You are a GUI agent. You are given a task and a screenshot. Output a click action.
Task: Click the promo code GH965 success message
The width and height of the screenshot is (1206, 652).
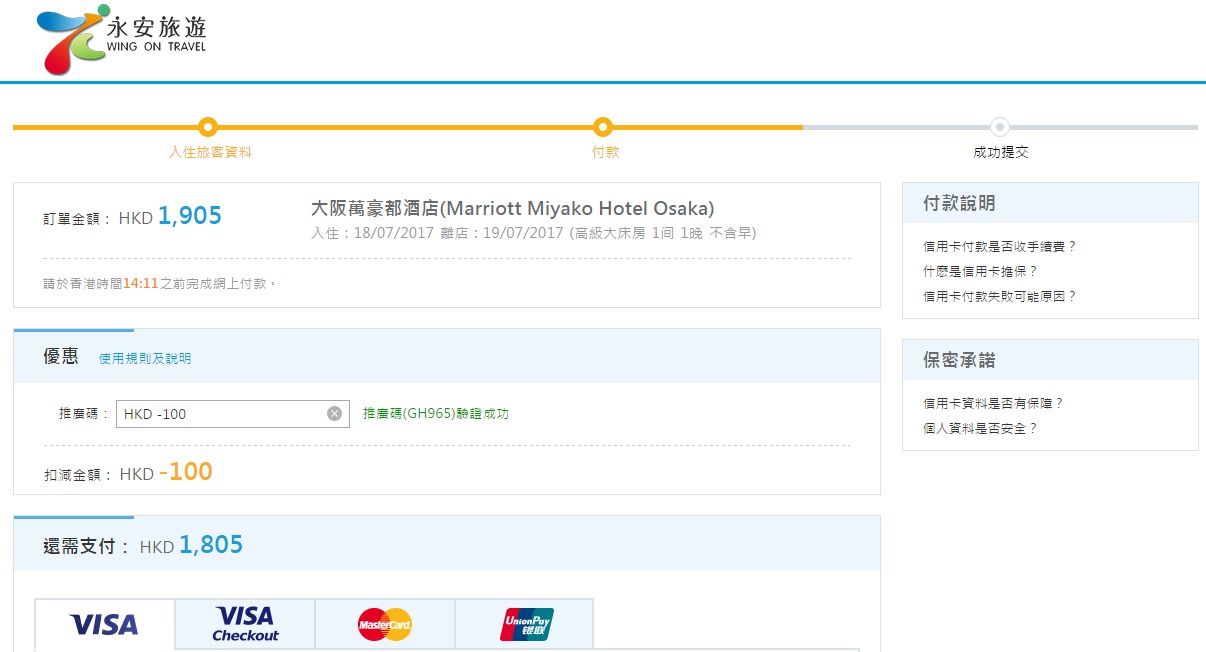coord(436,414)
